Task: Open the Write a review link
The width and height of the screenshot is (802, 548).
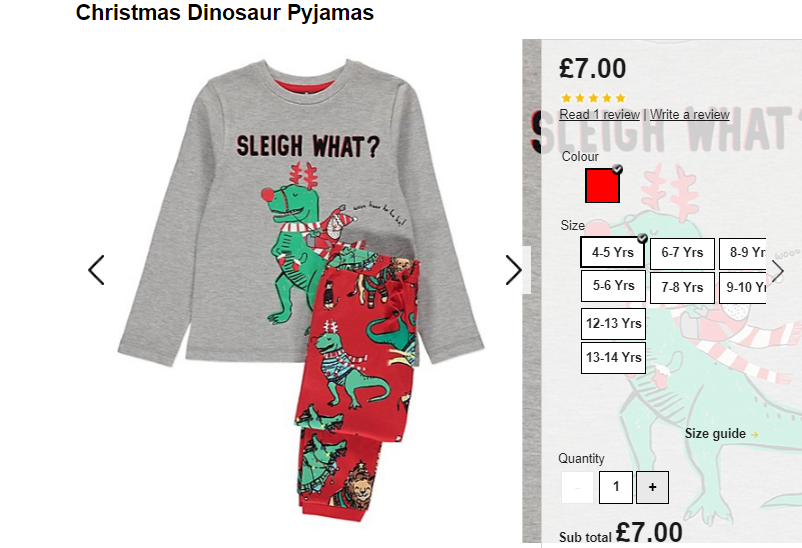Action: point(689,115)
